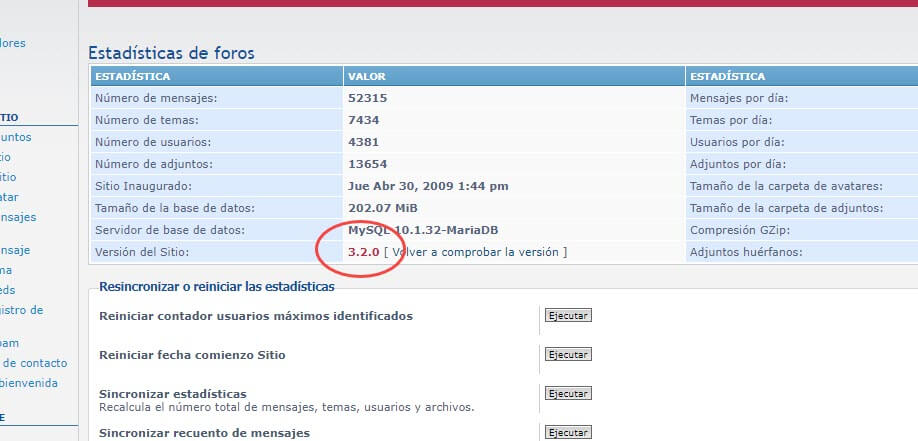Open the sidebar link ending in 'nsajes'
Screen dimensions: 918x441
[x=18, y=217]
